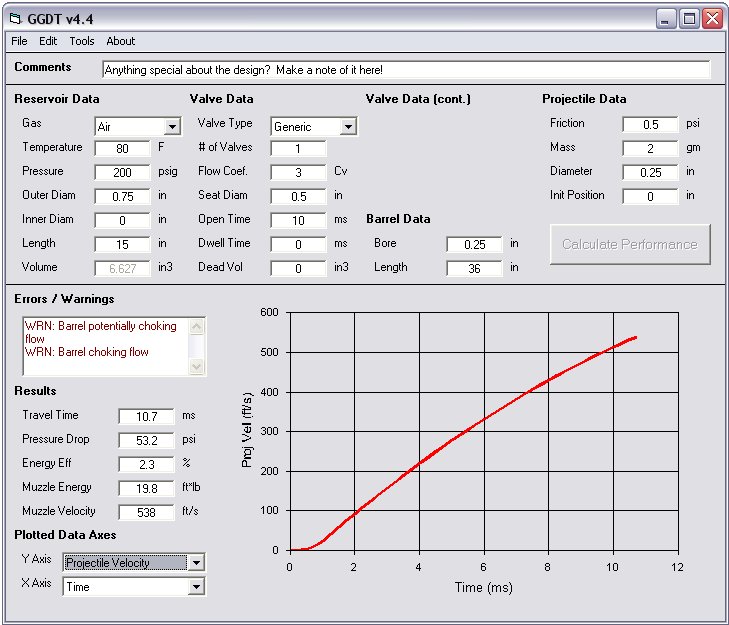Screen dimensions: 729x625
Task: Open the File menu
Action: [x=19, y=41]
